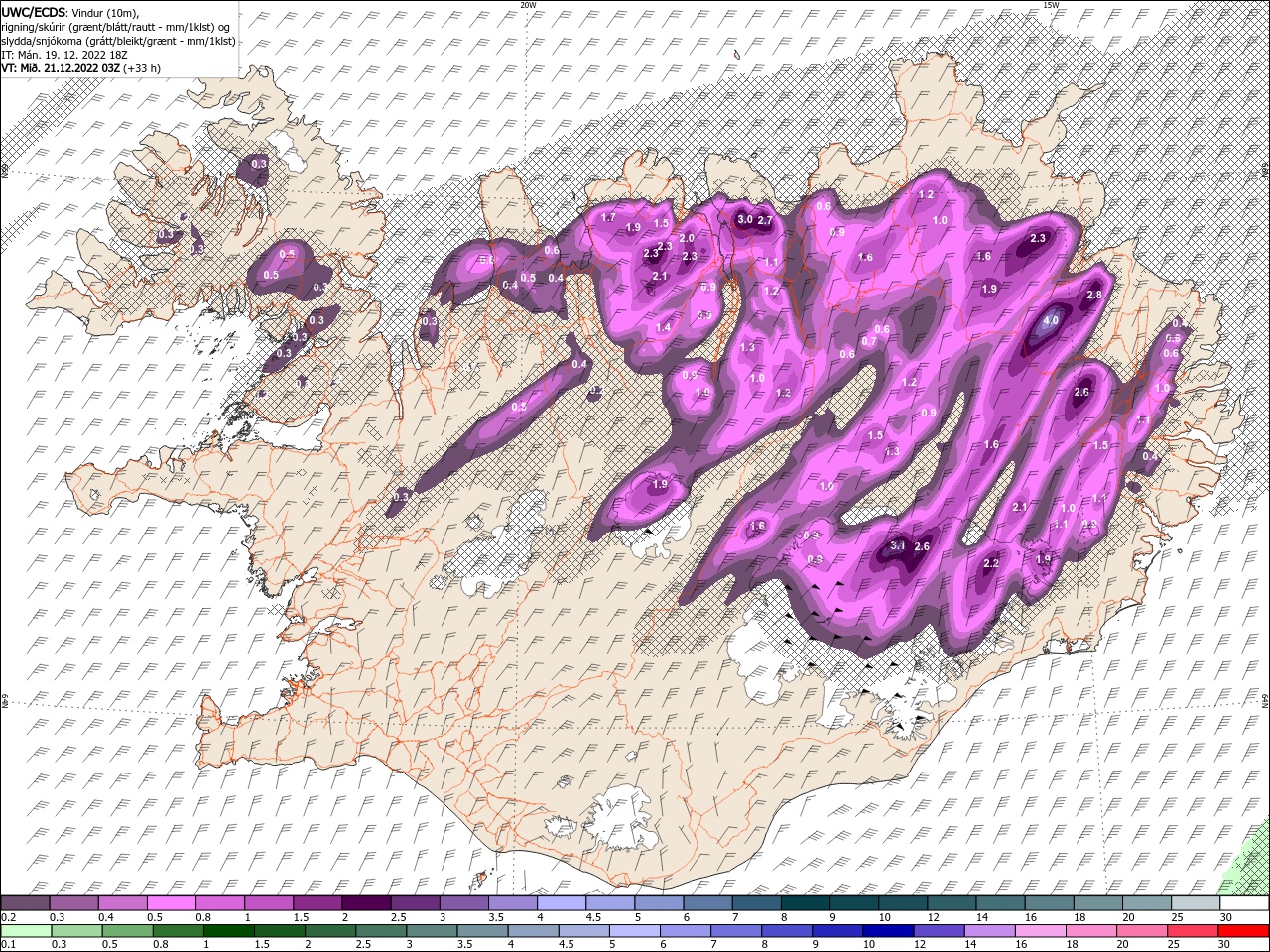Click the 3.1 precipitation value on the map
Viewport: 1270px width, 952px height.
pyautogui.click(x=899, y=546)
